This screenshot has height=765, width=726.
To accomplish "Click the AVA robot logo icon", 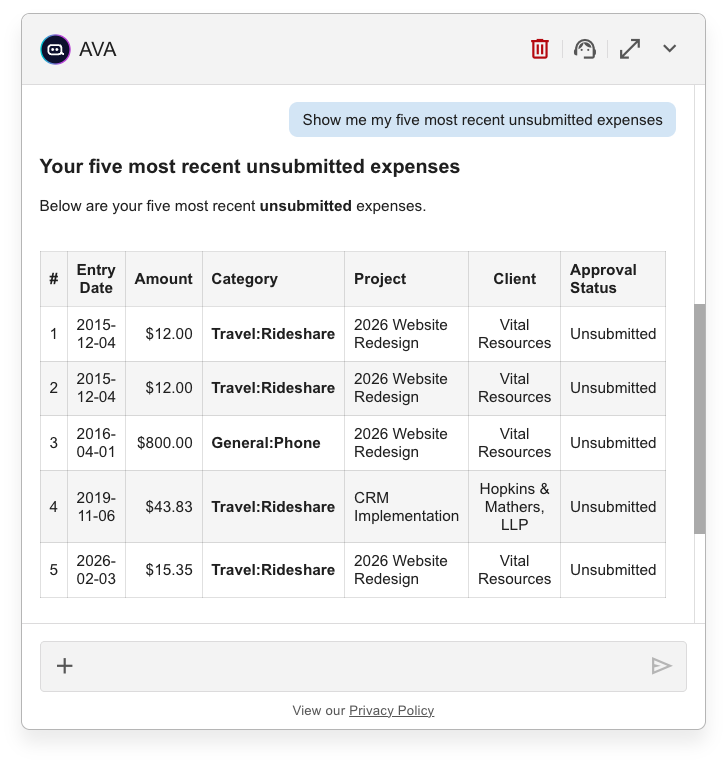I will point(55,49).
